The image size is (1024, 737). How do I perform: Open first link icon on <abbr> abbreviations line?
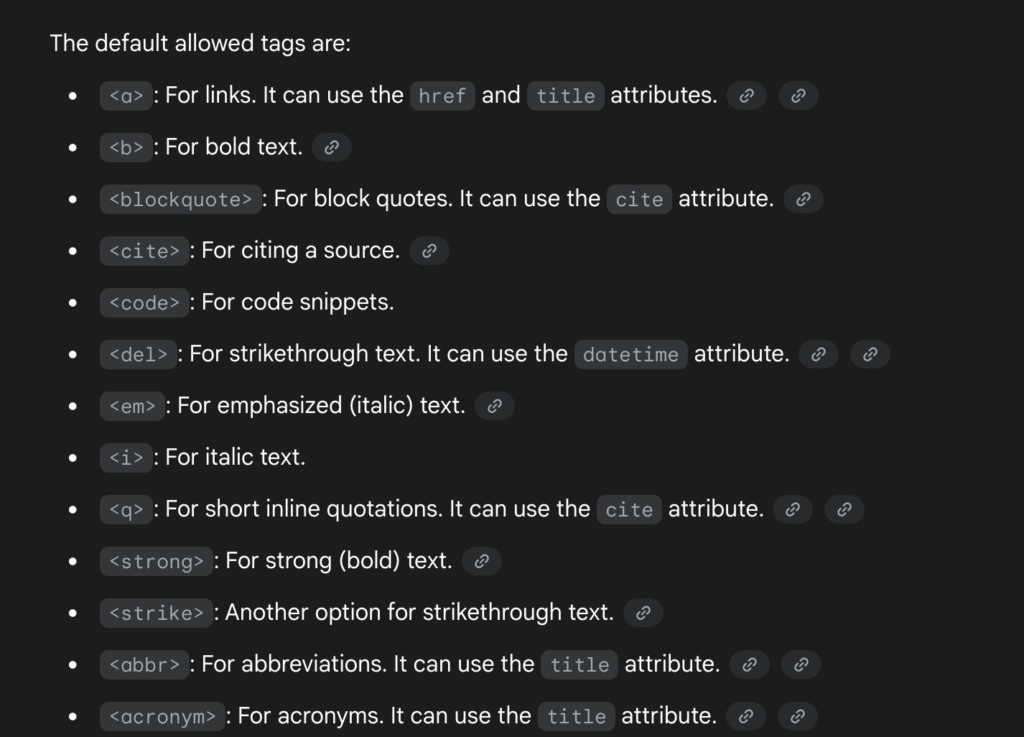coord(749,665)
